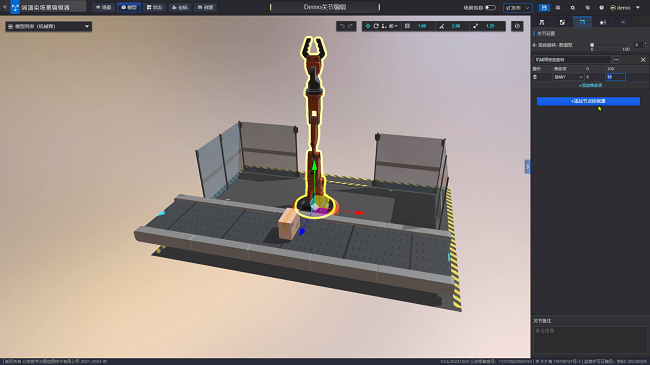Screen dimensions: 650x365
Task: Open the fifth header menu tab
Action: click(x=206, y=7)
